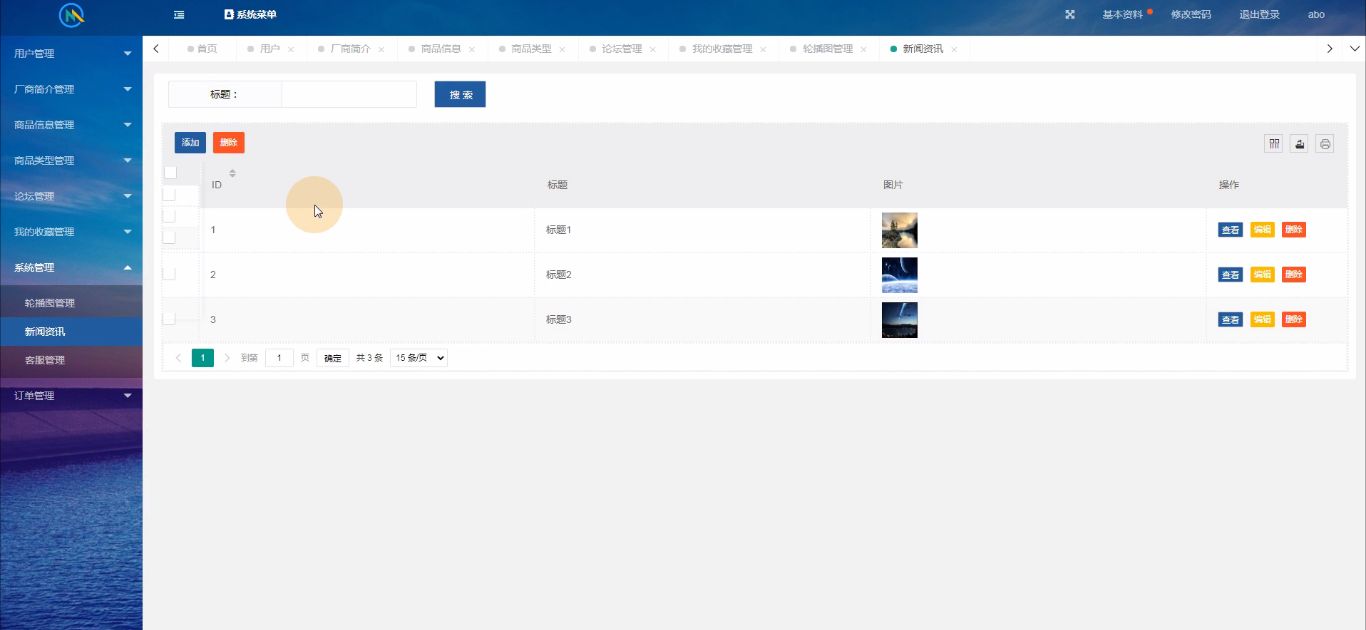Image resolution: width=1366 pixels, height=630 pixels.
Task: Switch to the 我的收藏管理 tab
Action: [x=722, y=49]
